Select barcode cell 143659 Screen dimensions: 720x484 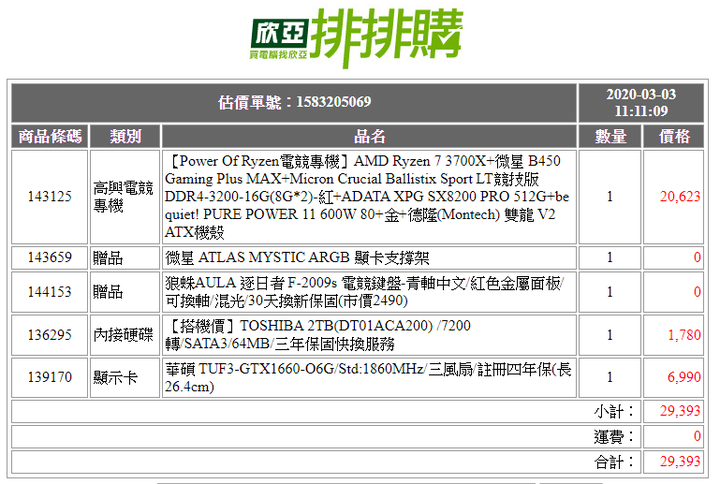[x=50, y=257]
